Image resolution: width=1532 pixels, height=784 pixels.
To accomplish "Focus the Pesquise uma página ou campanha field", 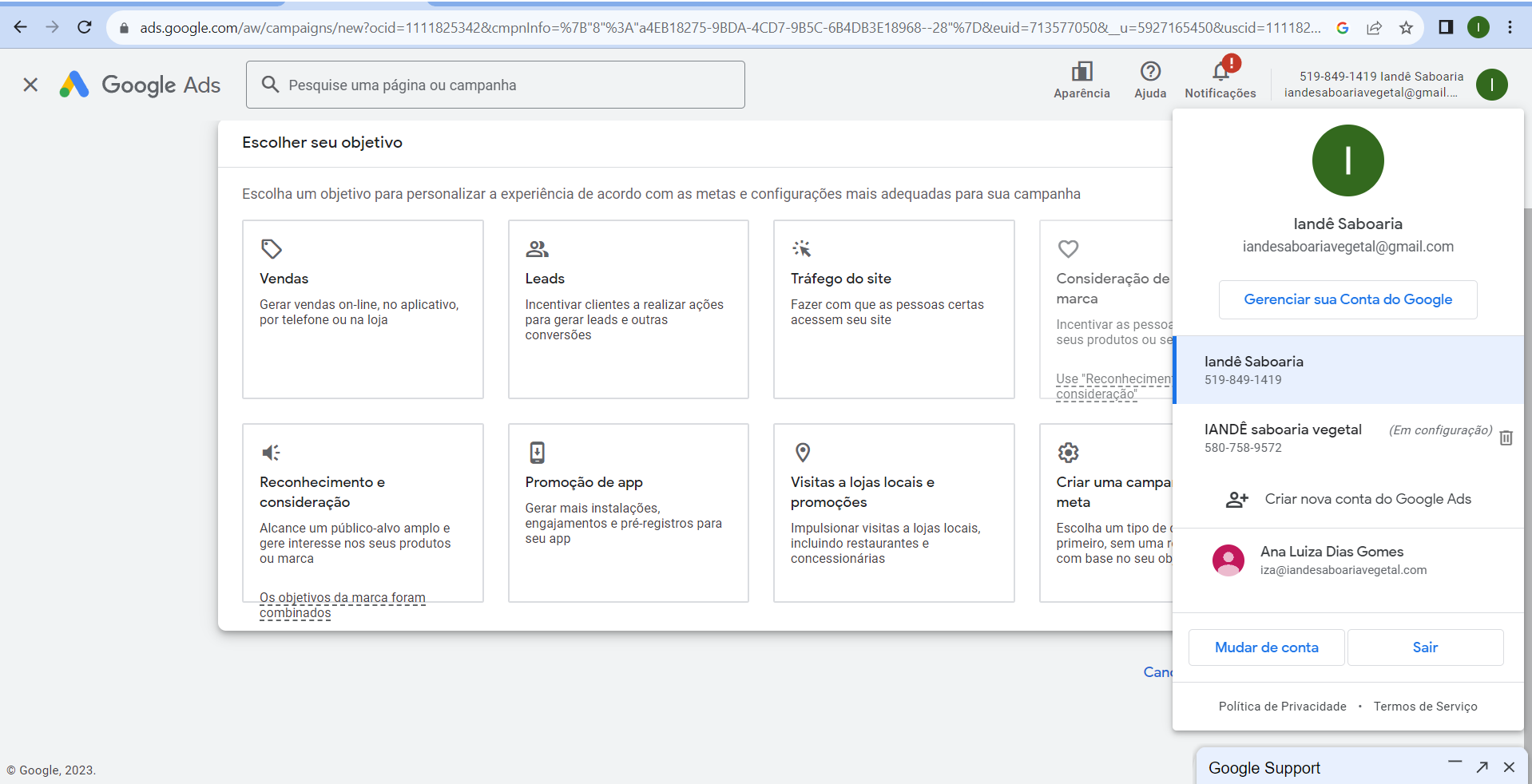I will click(495, 85).
